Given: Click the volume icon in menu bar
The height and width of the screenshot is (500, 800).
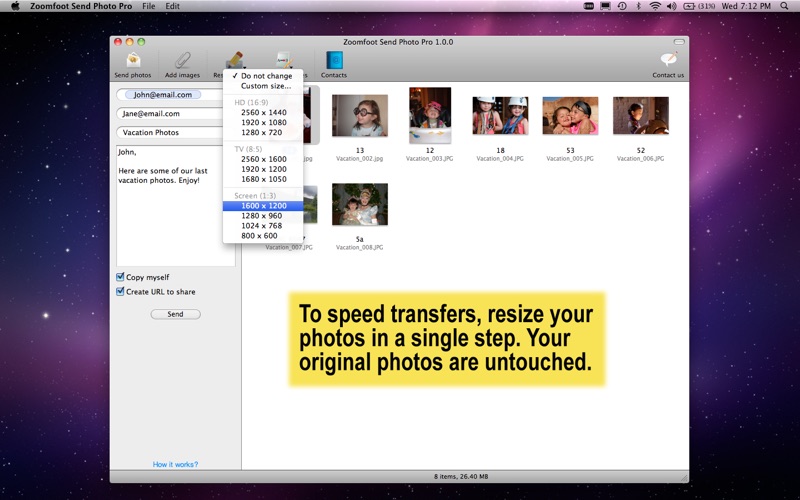Looking at the screenshot, I should (x=671, y=6).
